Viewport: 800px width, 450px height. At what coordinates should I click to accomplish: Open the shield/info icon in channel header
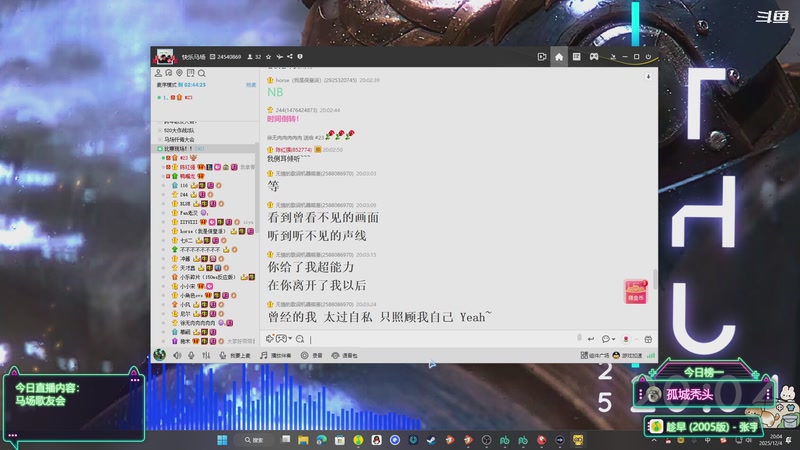[x=300, y=57]
